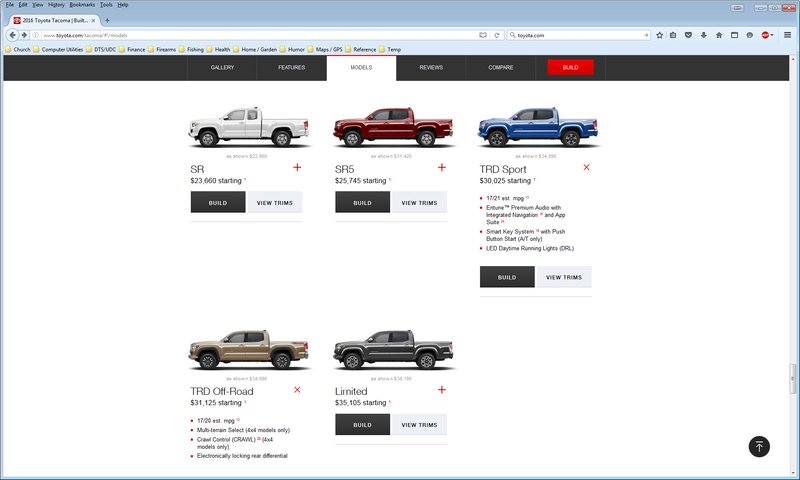The image size is (800, 480).
Task: Click View Trims under SR
Action: point(275,203)
